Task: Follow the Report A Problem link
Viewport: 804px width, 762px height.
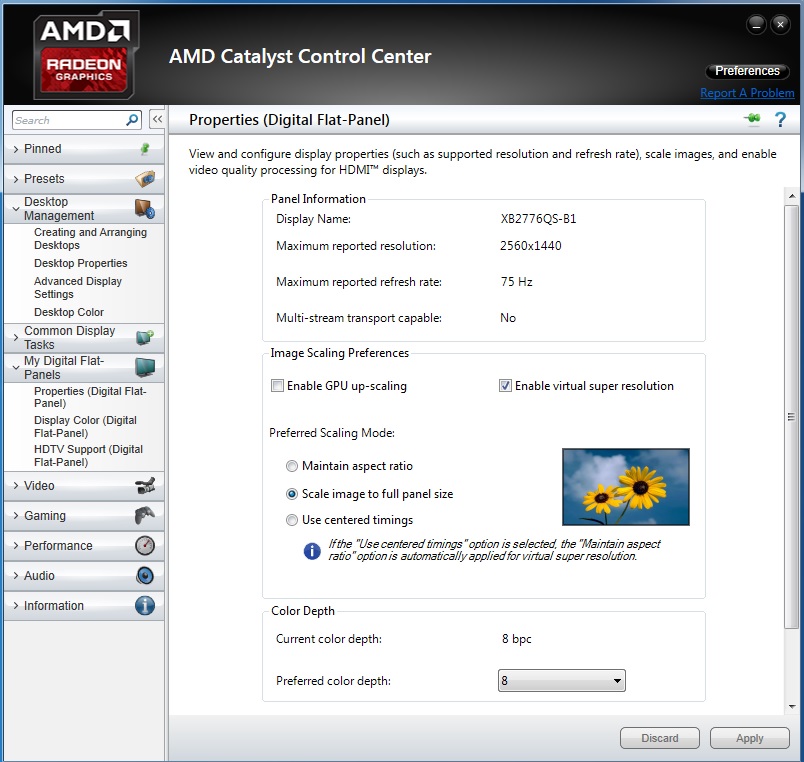Action: (747, 93)
